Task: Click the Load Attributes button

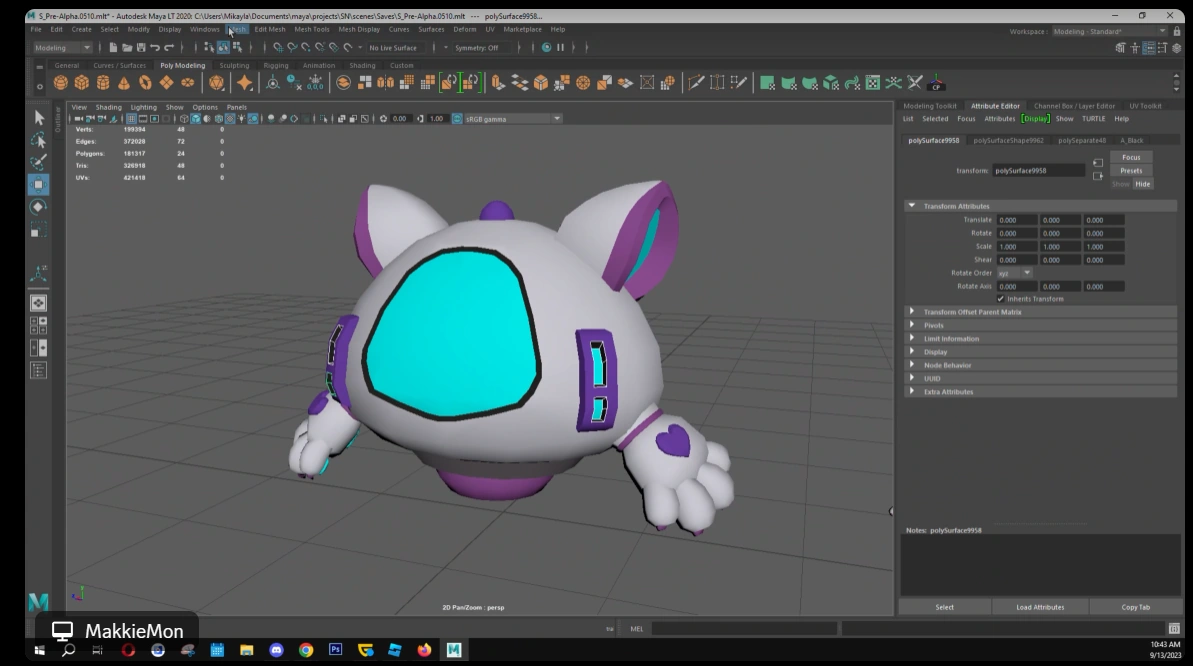Action: click(x=1040, y=607)
